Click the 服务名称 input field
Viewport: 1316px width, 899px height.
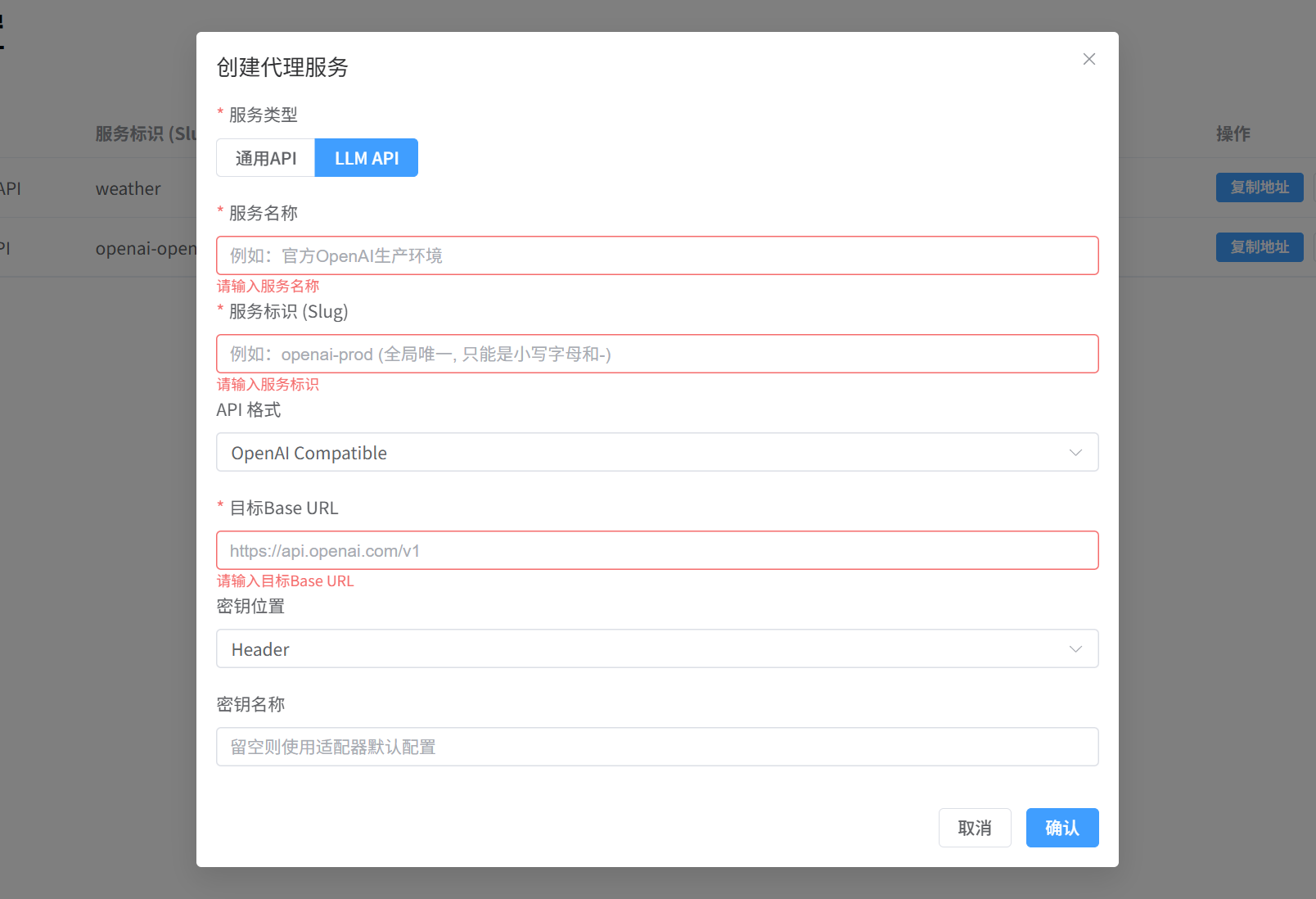coord(656,255)
